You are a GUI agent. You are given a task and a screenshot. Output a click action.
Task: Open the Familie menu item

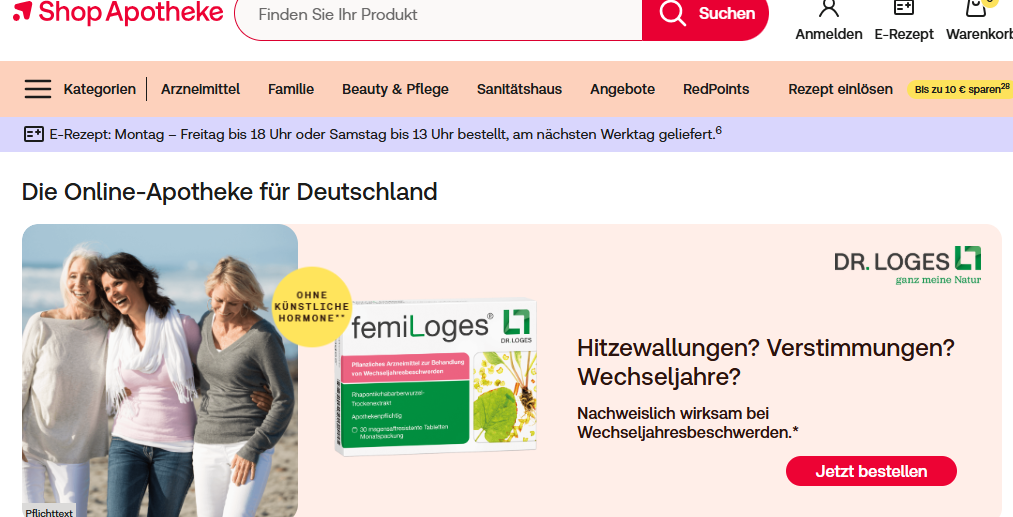coord(291,89)
